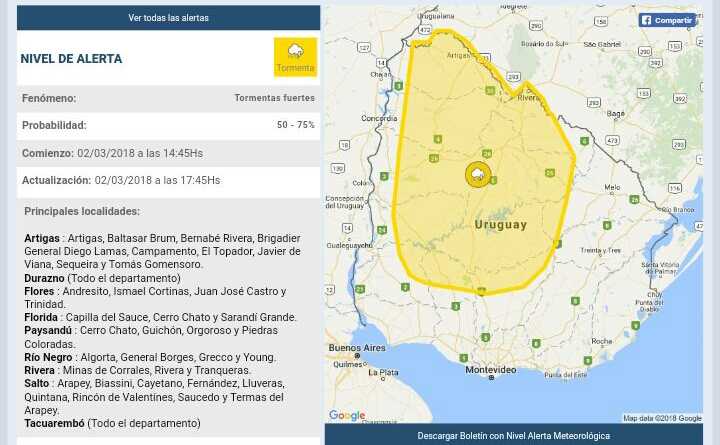Viewport: 720px width, 445px height.
Task: Click Montevideo city label on the map
Action: 490,369
